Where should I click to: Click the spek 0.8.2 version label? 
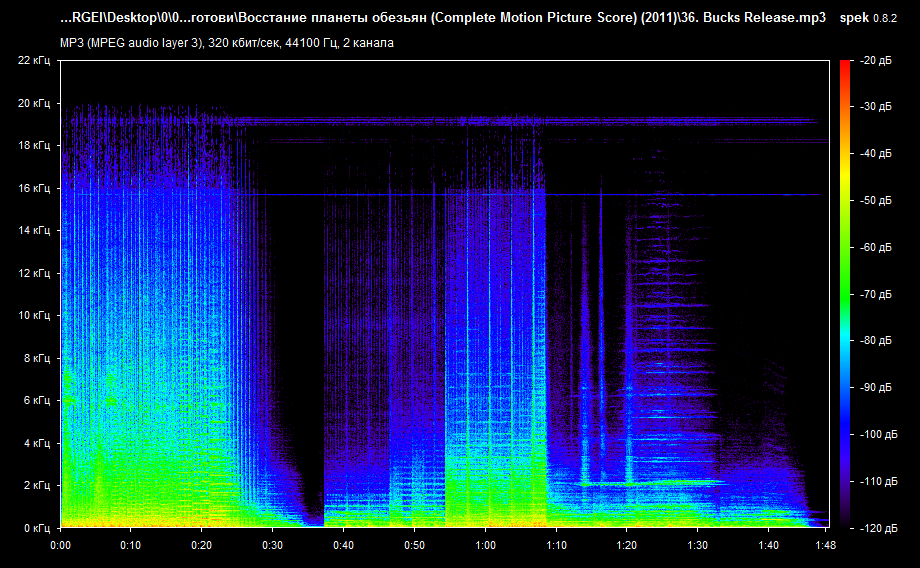click(x=868, y=18)
